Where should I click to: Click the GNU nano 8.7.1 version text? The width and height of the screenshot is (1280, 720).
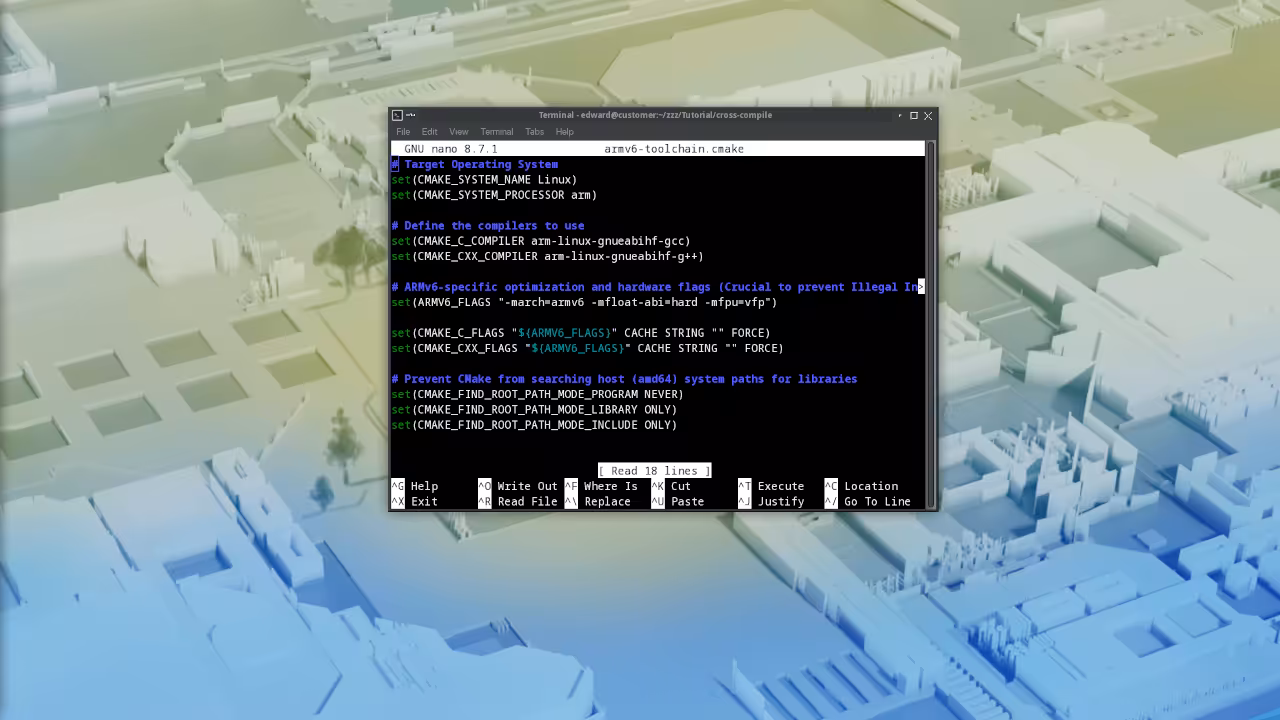pyautogui.click(x=451, y=149)
